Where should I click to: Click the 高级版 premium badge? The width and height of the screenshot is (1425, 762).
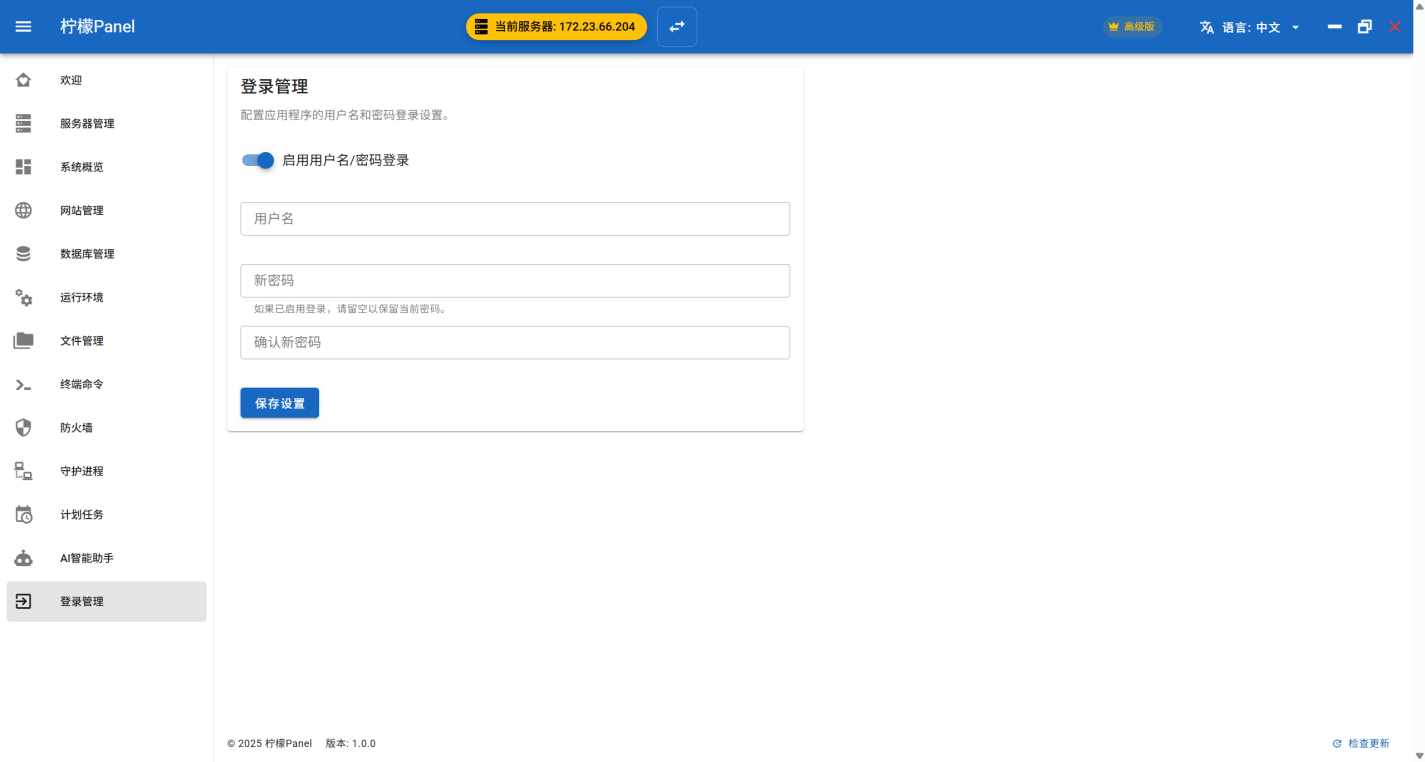pyautogui.click(x=1132, y=27)
